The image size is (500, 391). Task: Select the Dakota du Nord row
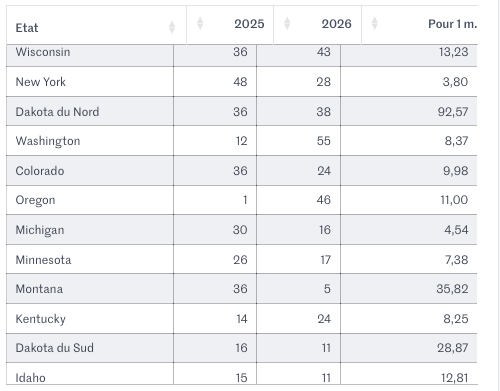[242, 111]
